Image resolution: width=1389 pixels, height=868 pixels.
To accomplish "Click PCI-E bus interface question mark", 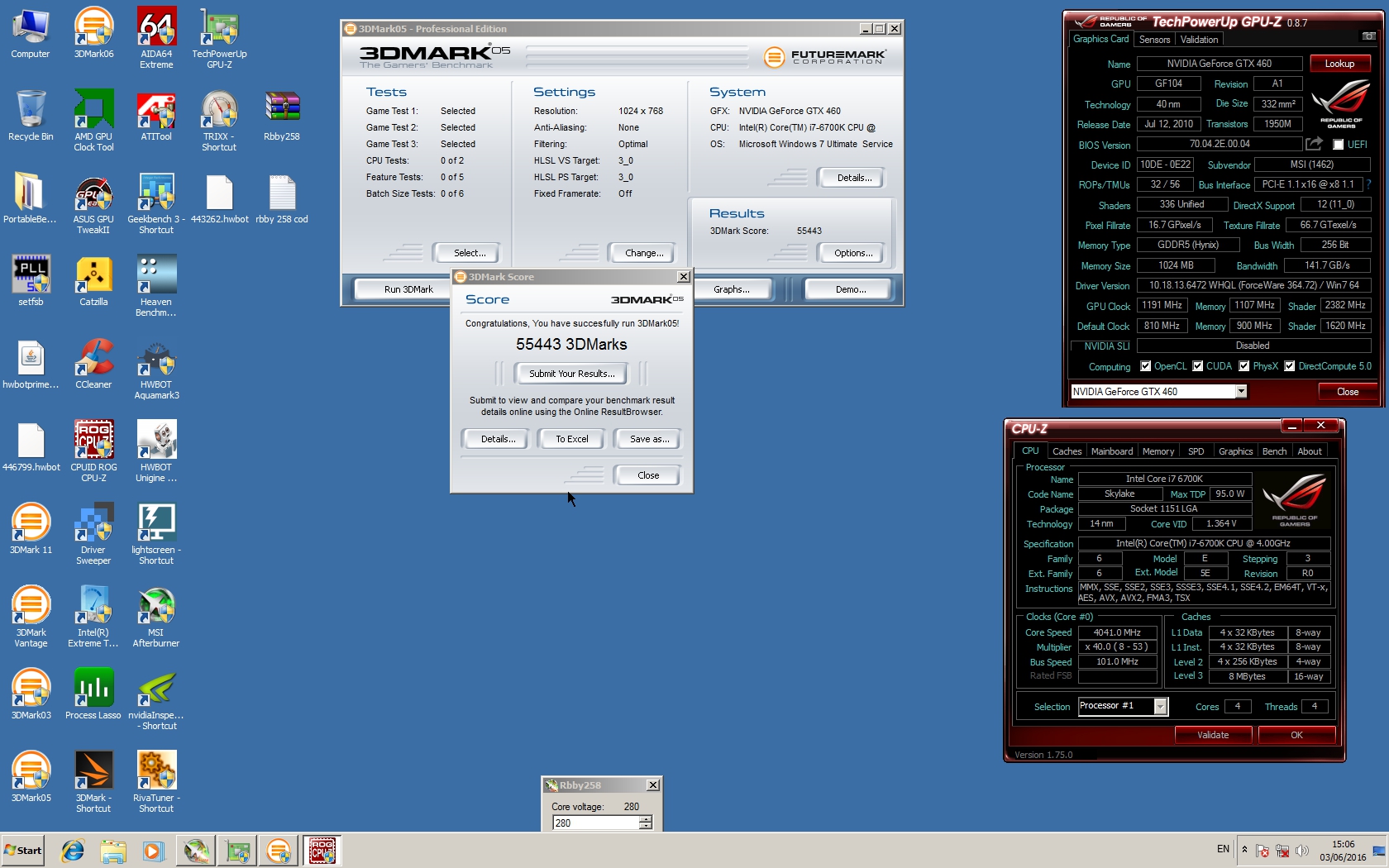I will point(1368,184).
